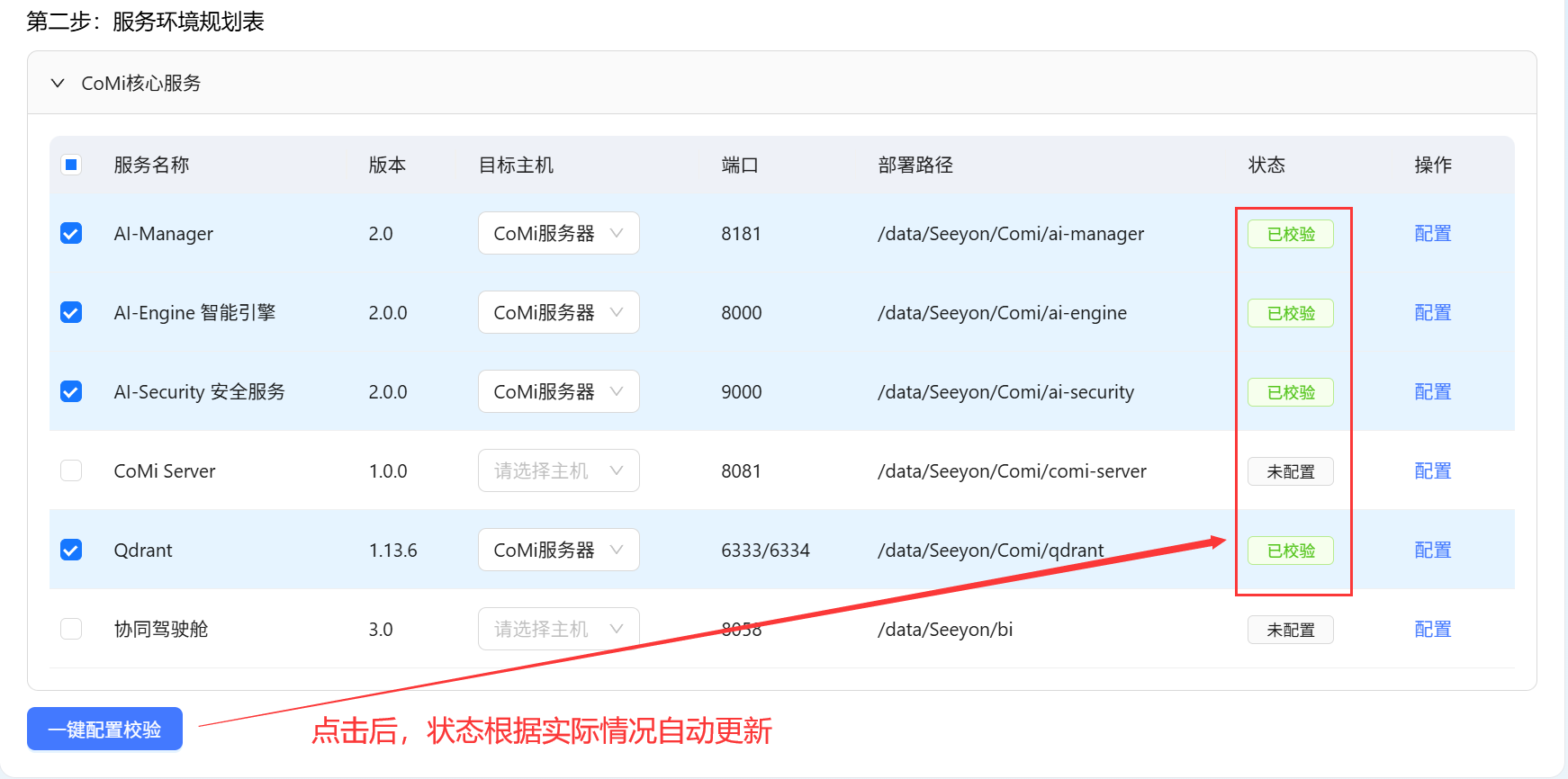Image resolution: width=1568 pixels, height=779 pixels.
Task: Click 已校验 status tag of AI-Engine 智能引擎
Action: coord(1291,313)
